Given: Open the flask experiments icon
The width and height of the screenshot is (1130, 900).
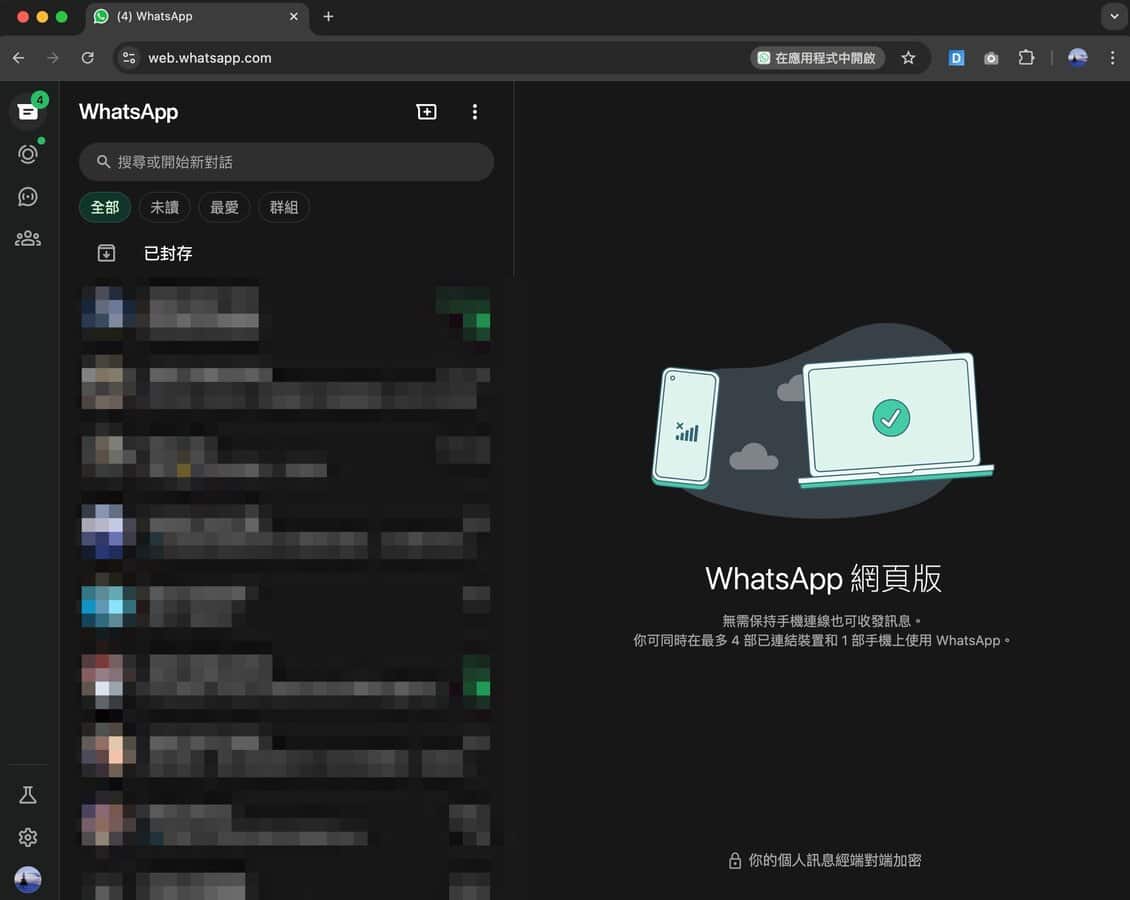Looking at the screenshot, I should point(28,795).
